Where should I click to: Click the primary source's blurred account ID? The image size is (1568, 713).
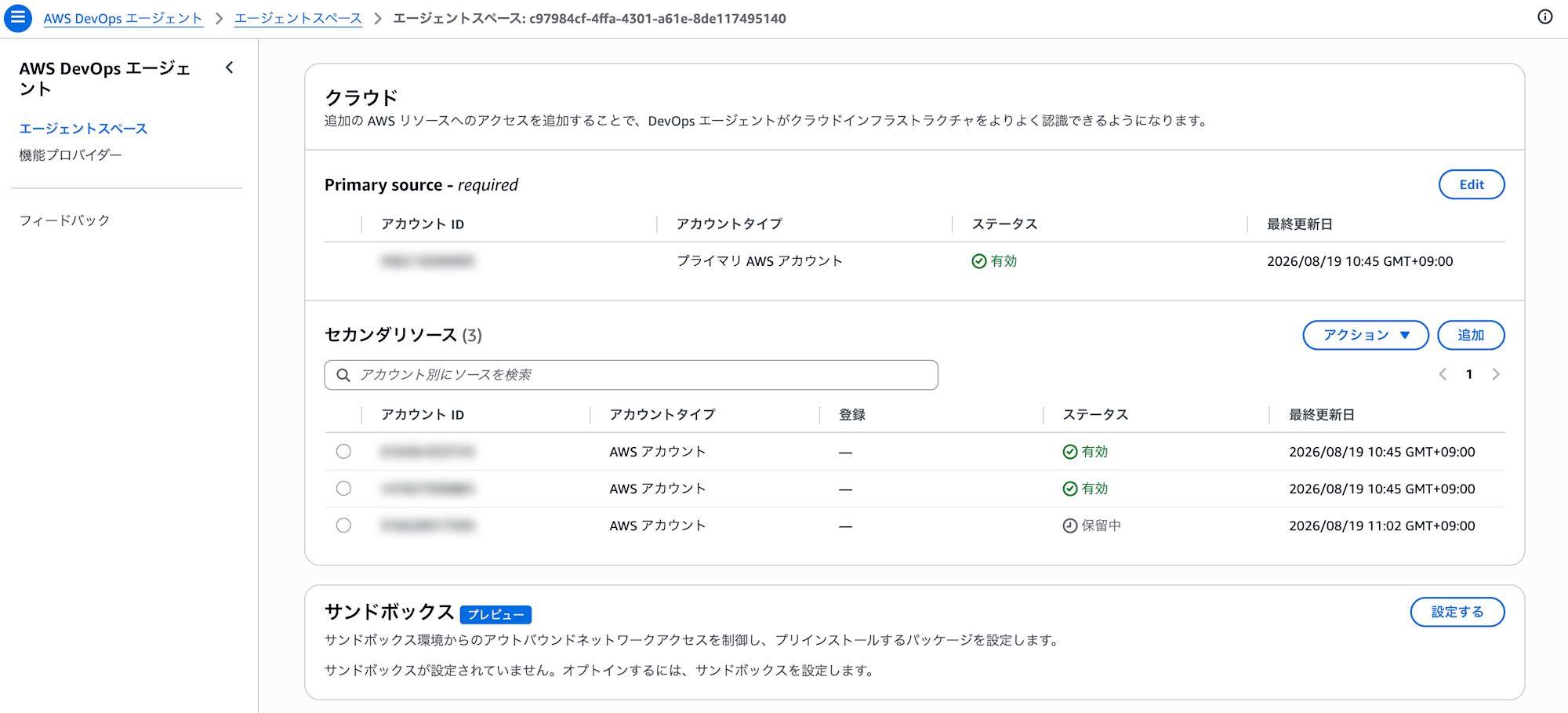coord(427,261)
